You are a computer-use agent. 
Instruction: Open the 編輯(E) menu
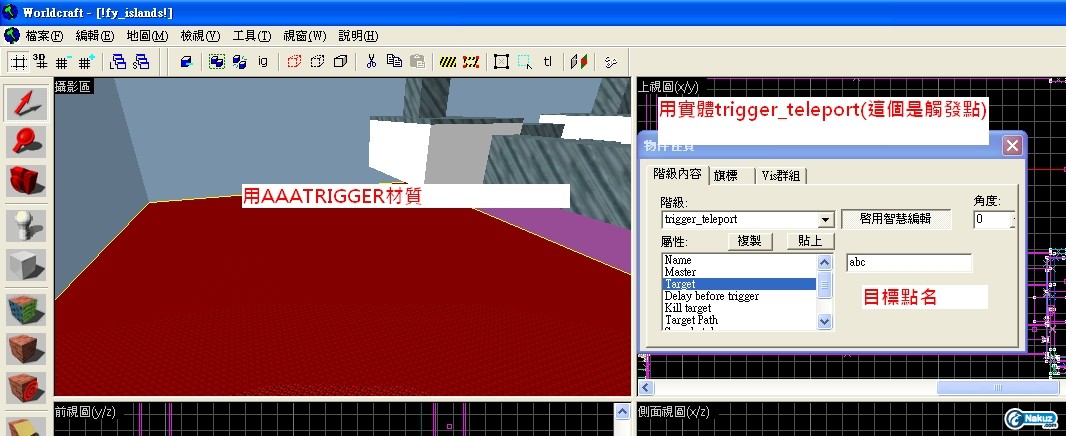point(94,36)
